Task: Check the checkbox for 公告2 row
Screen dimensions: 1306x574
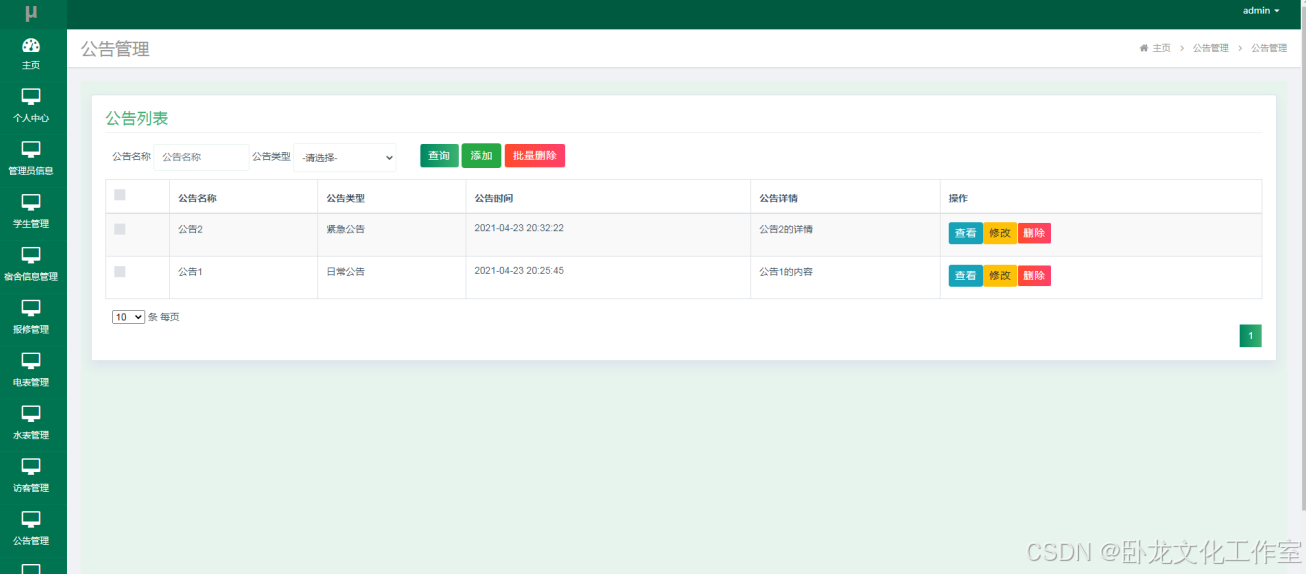Action: [x=120, y=229]
